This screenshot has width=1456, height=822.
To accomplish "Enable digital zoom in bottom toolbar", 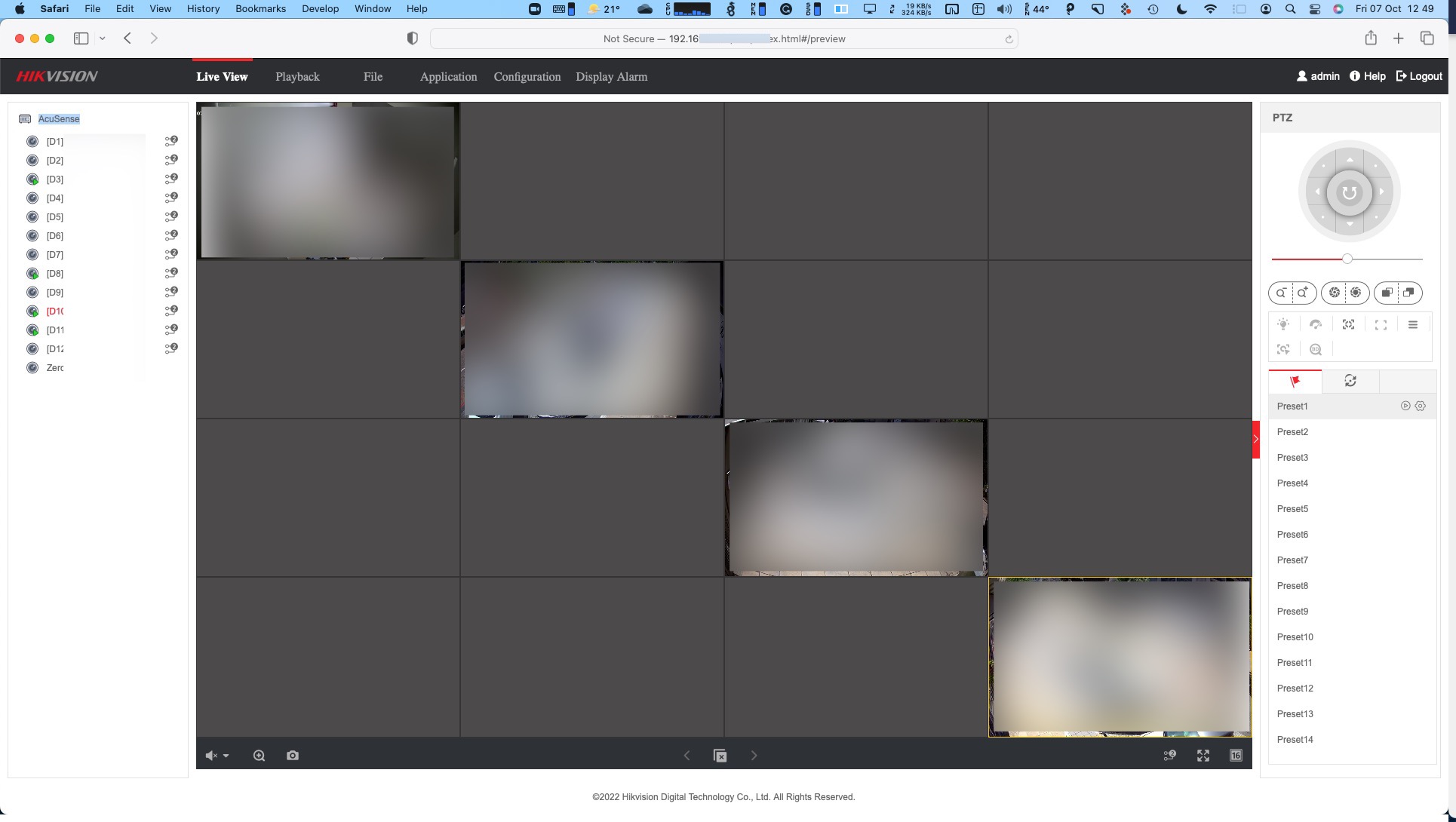I will (259, 756).
